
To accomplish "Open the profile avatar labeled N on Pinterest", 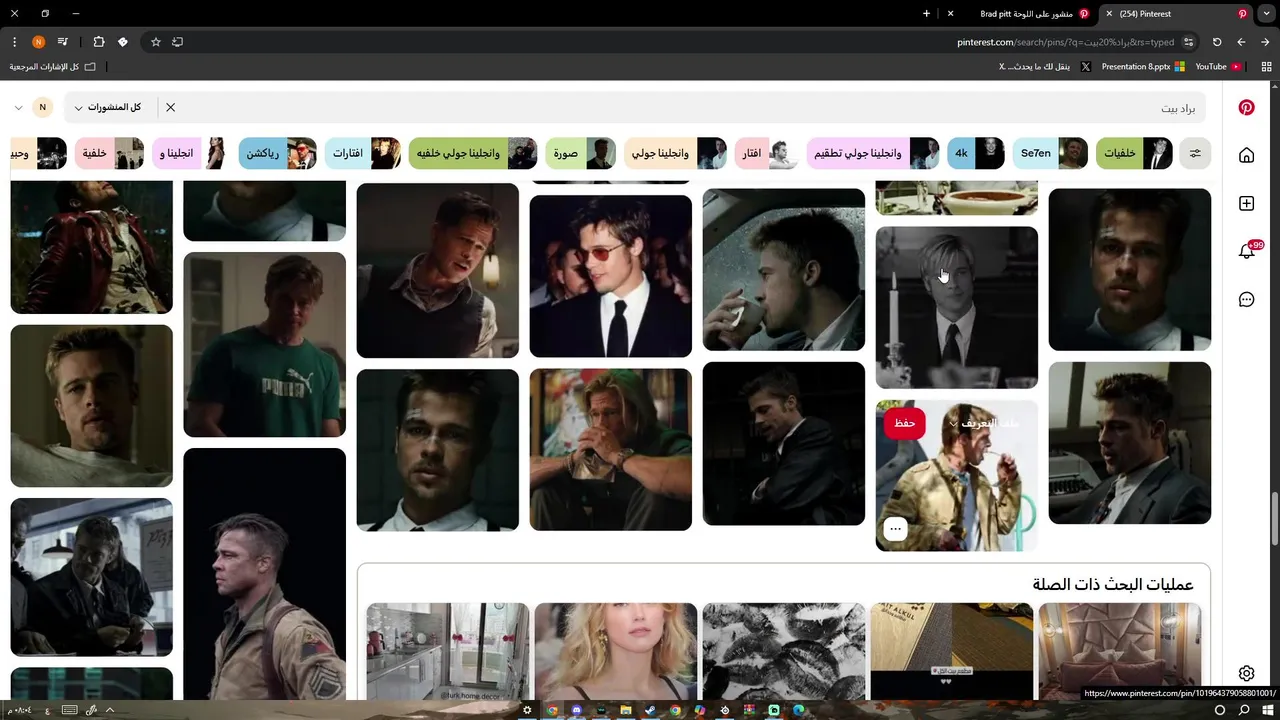I will [x=42, y=107].
